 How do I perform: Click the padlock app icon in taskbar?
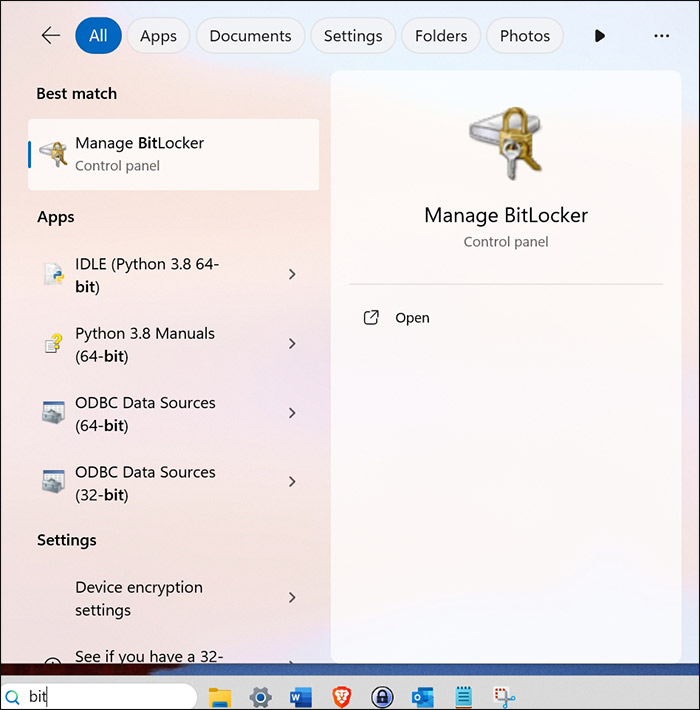(381, 697)
